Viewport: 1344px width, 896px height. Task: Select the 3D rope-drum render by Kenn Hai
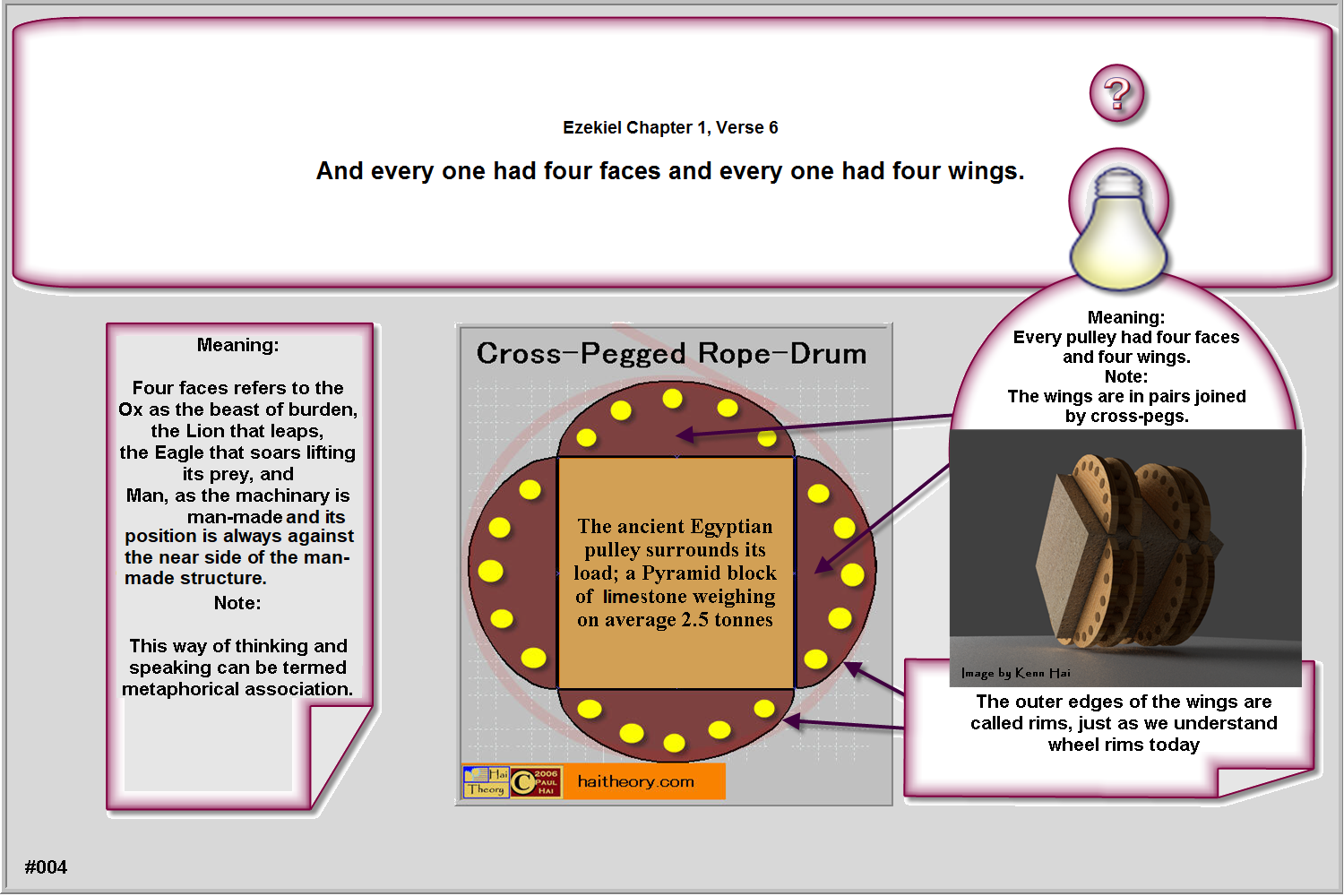click(x=1125, y=557)
